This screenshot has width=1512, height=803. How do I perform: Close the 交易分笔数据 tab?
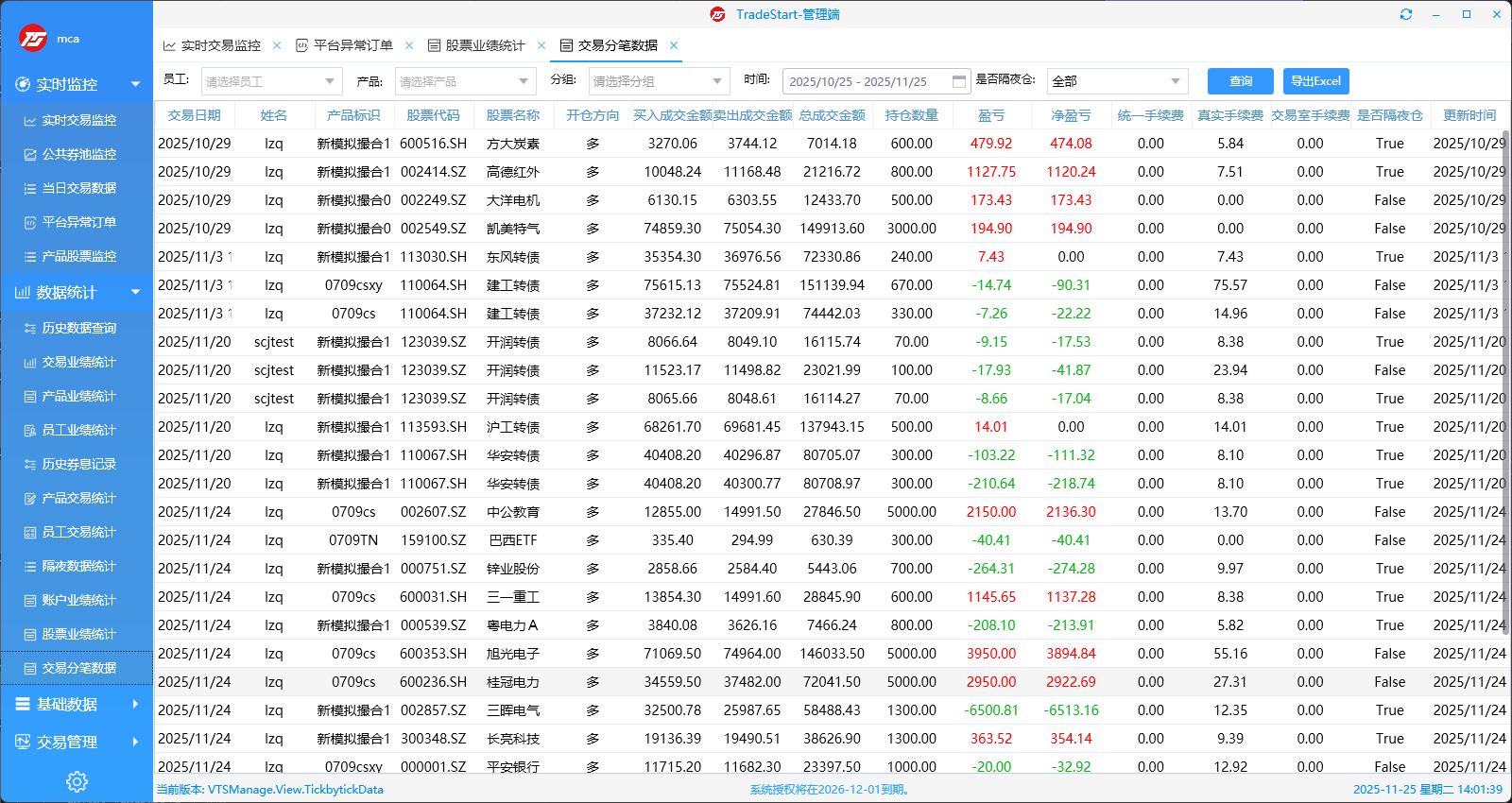(x=674, y=45)
